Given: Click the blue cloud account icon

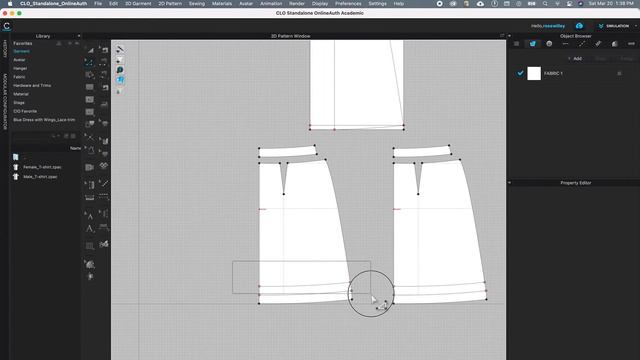Looking at the screenshot, I should click(x=579, y=26).
